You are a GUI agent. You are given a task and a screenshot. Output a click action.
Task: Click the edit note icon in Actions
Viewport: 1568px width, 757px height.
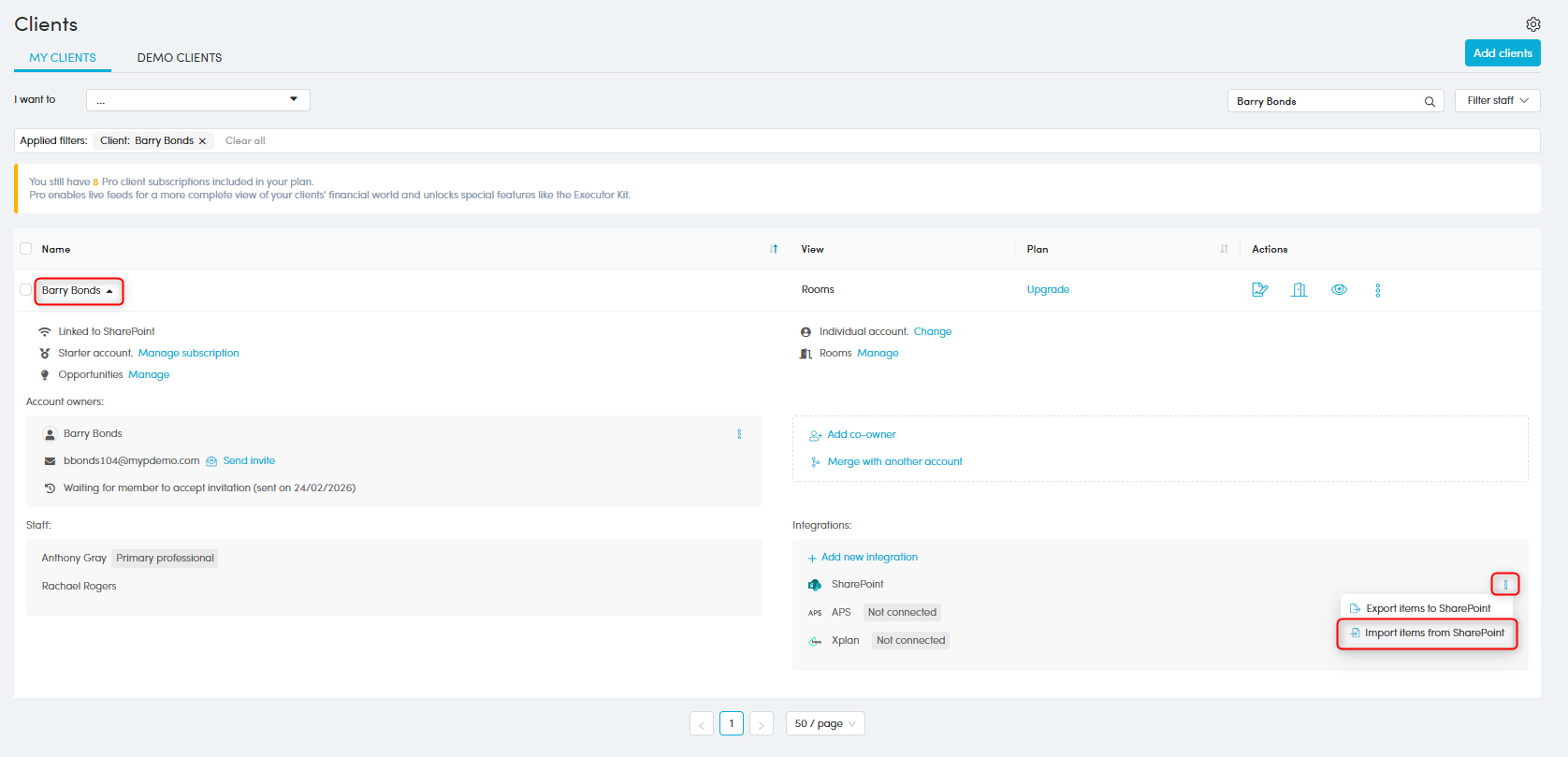1259,290
